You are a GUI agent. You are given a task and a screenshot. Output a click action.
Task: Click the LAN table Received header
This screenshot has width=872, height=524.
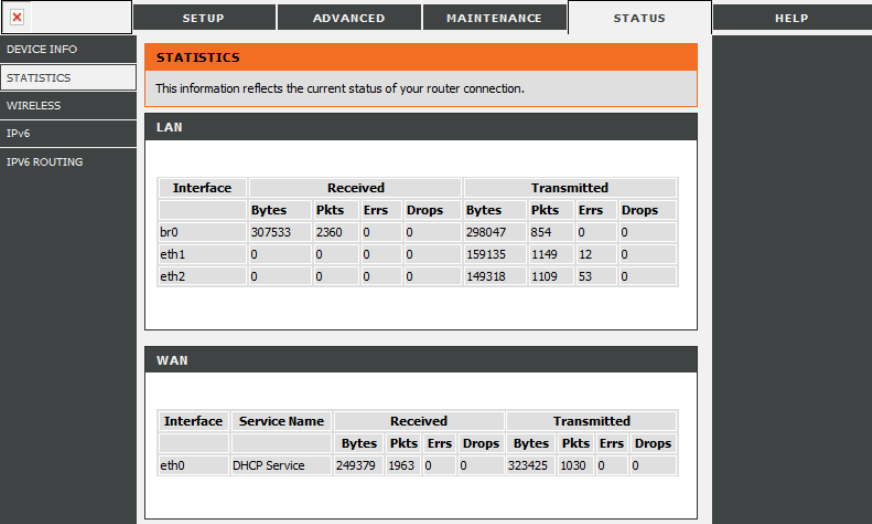[x=356, y=188]
